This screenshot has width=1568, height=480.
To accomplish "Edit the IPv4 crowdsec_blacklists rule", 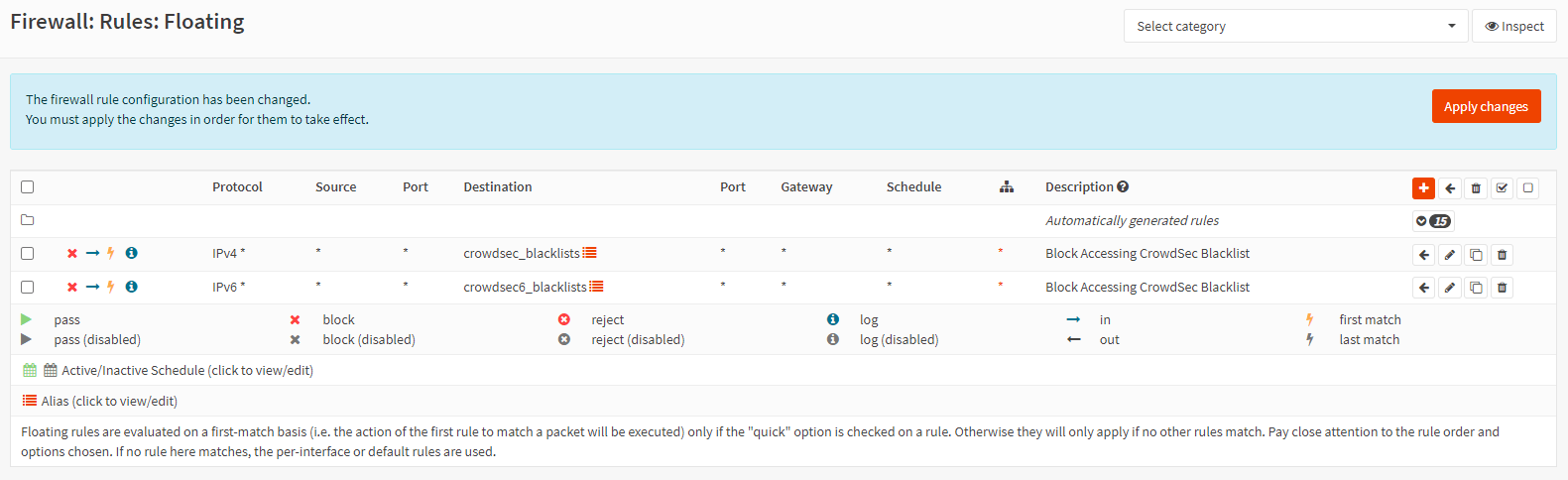I will (1450, 255).
